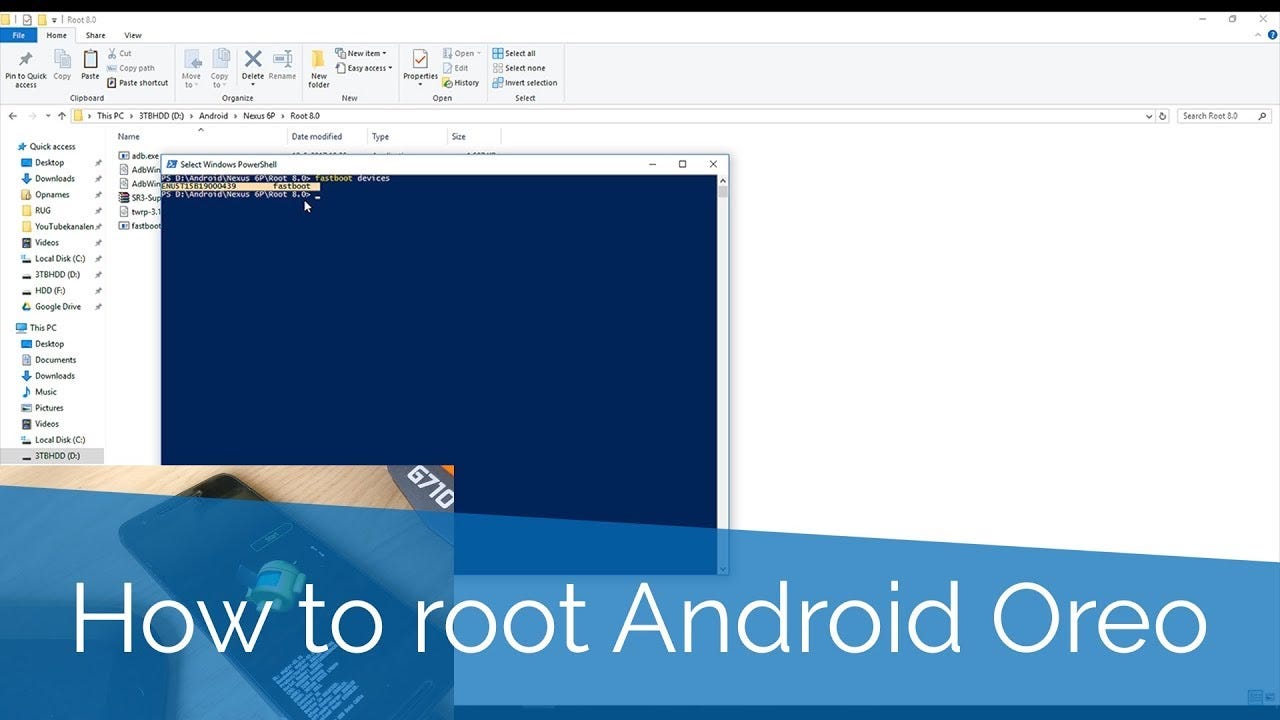Viewport: 1280px width, 720px height.
Task: Click This PC in the address breadcrumb
Action: tap(110, 116)
